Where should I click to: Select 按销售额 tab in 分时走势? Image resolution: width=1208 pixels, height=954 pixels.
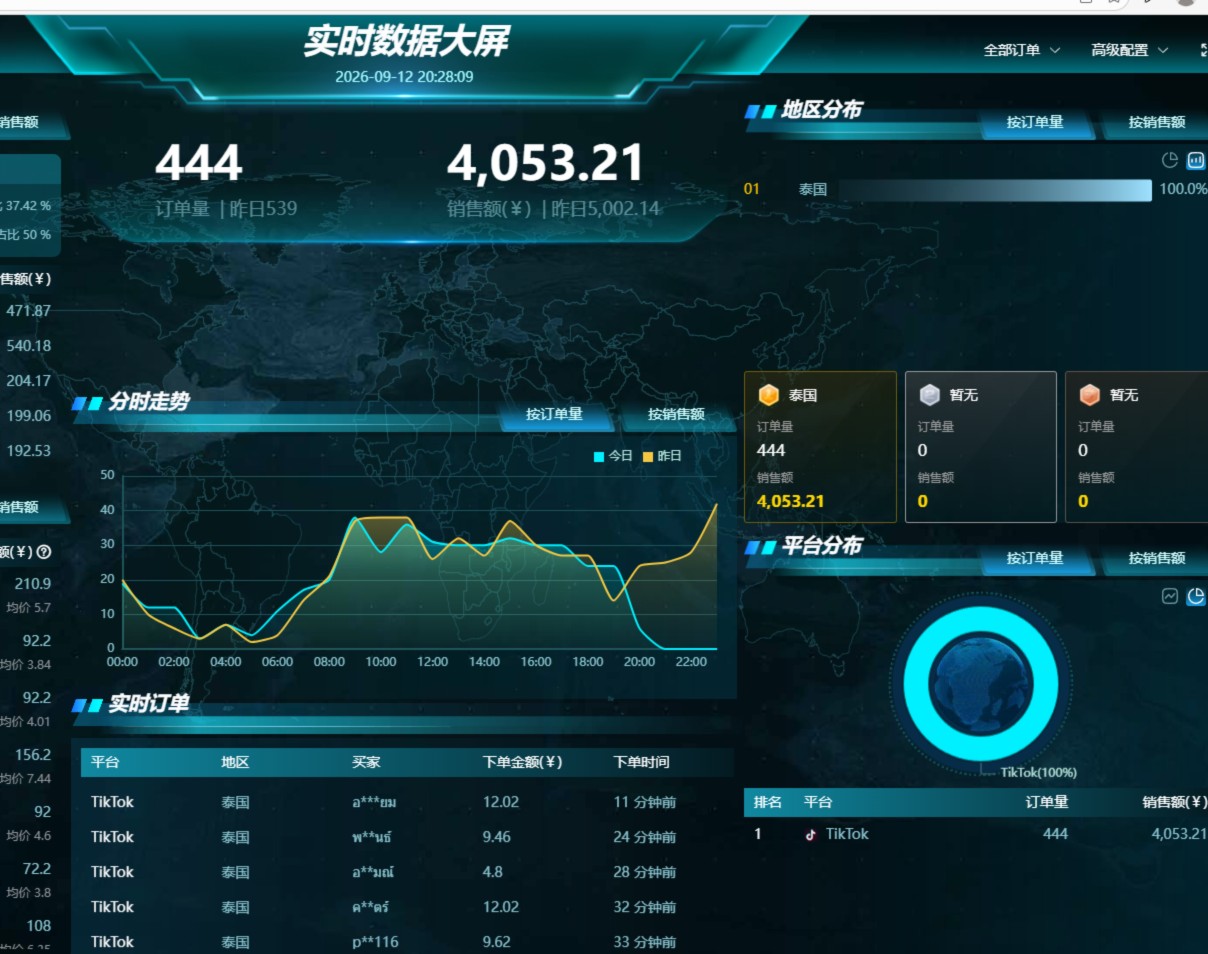point(676,414)
